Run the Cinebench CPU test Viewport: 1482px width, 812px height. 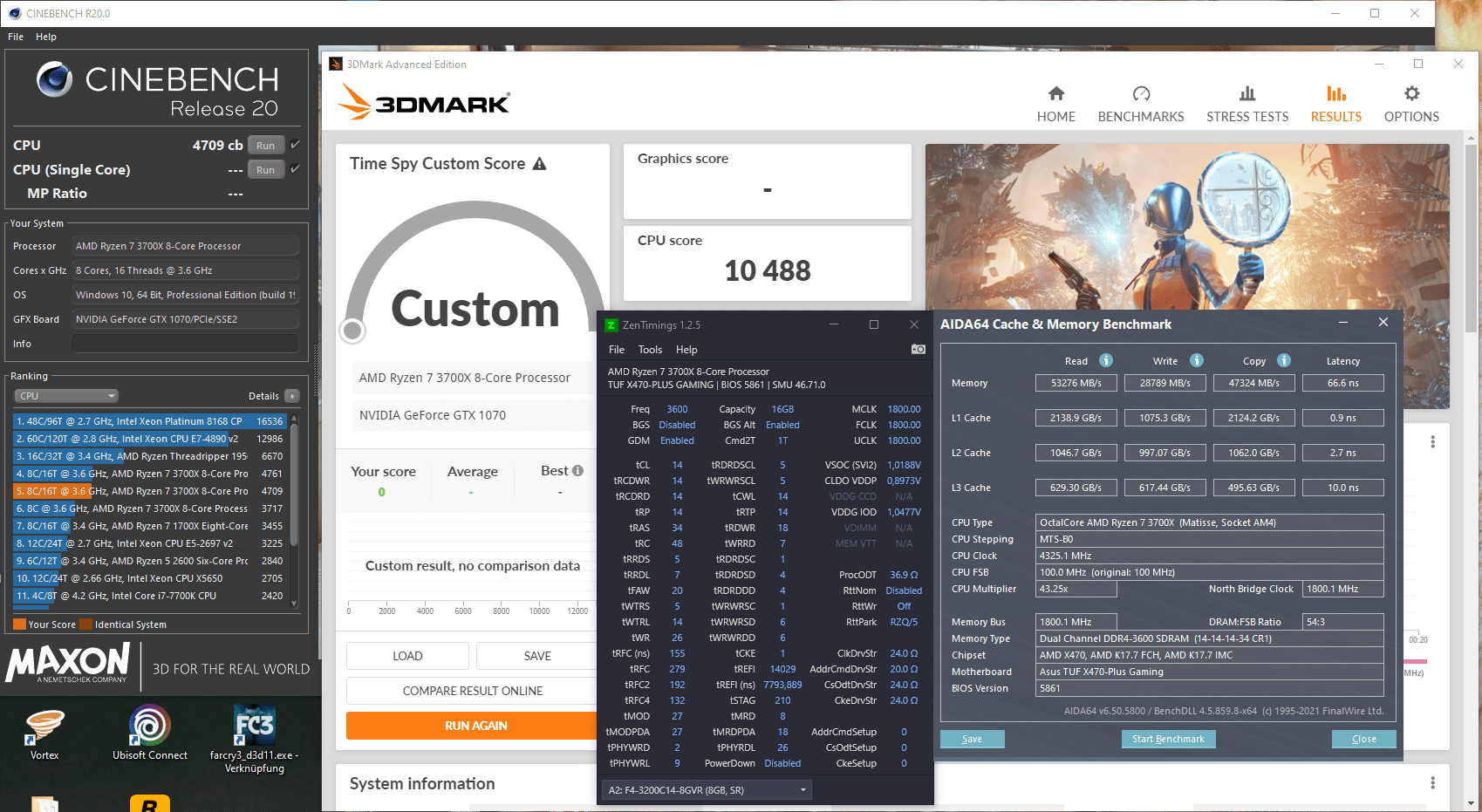(x=266, y=146)
